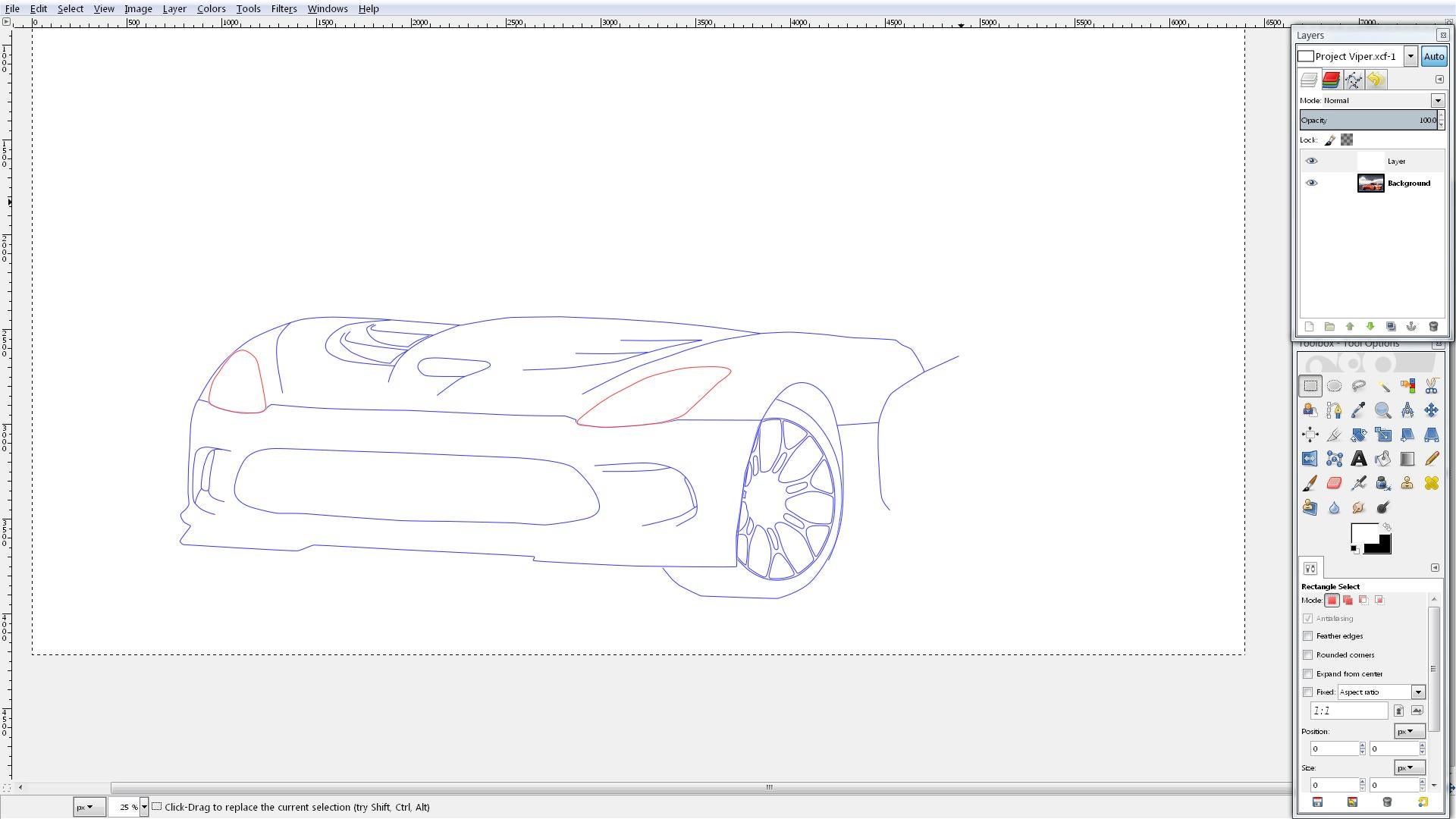1456x819 pixels.
Task: Anchor the floating layer
Action: click(x=1411, y=327)
